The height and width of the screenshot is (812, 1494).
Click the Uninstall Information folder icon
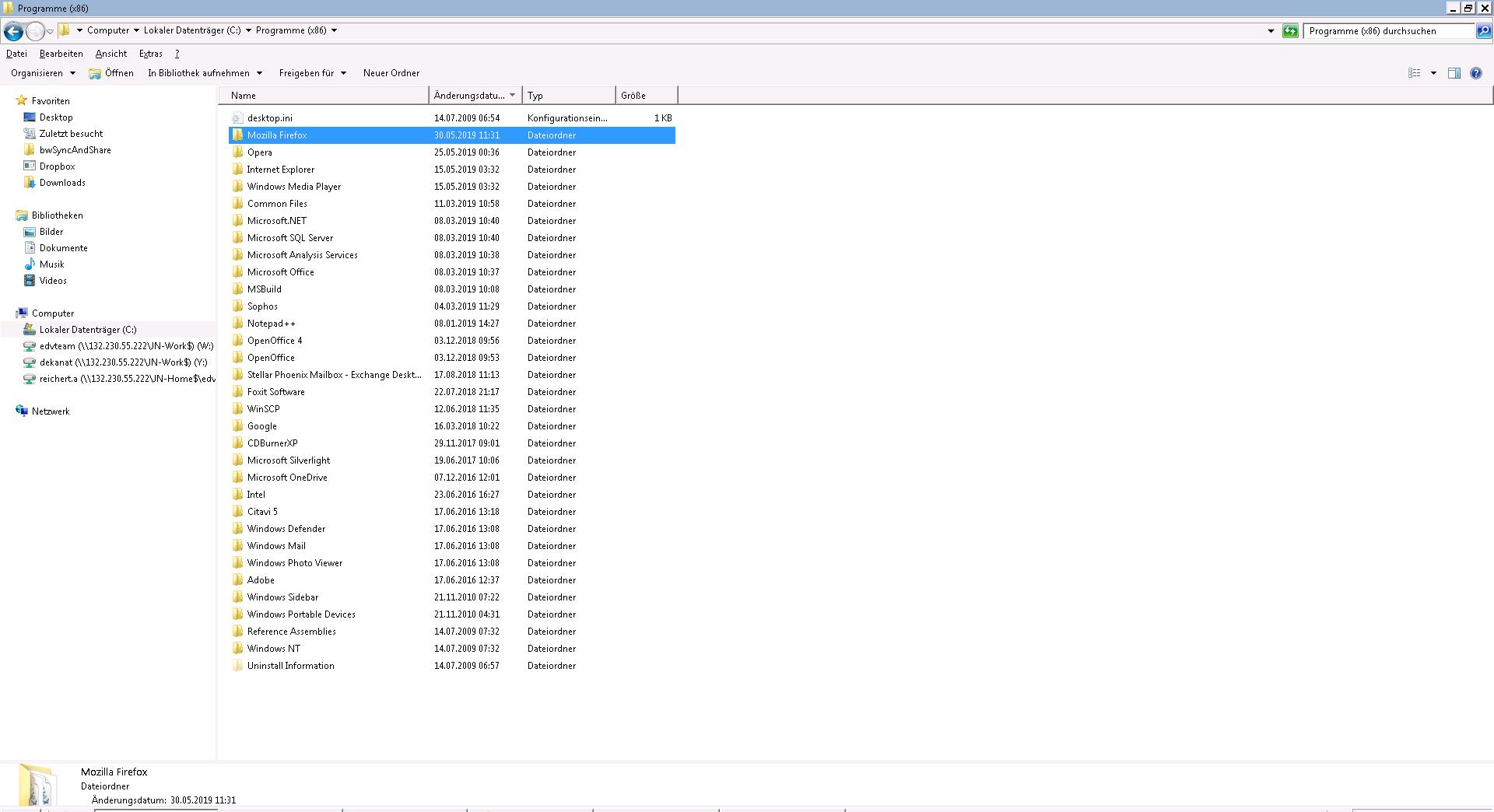click(x=237, y=666)
